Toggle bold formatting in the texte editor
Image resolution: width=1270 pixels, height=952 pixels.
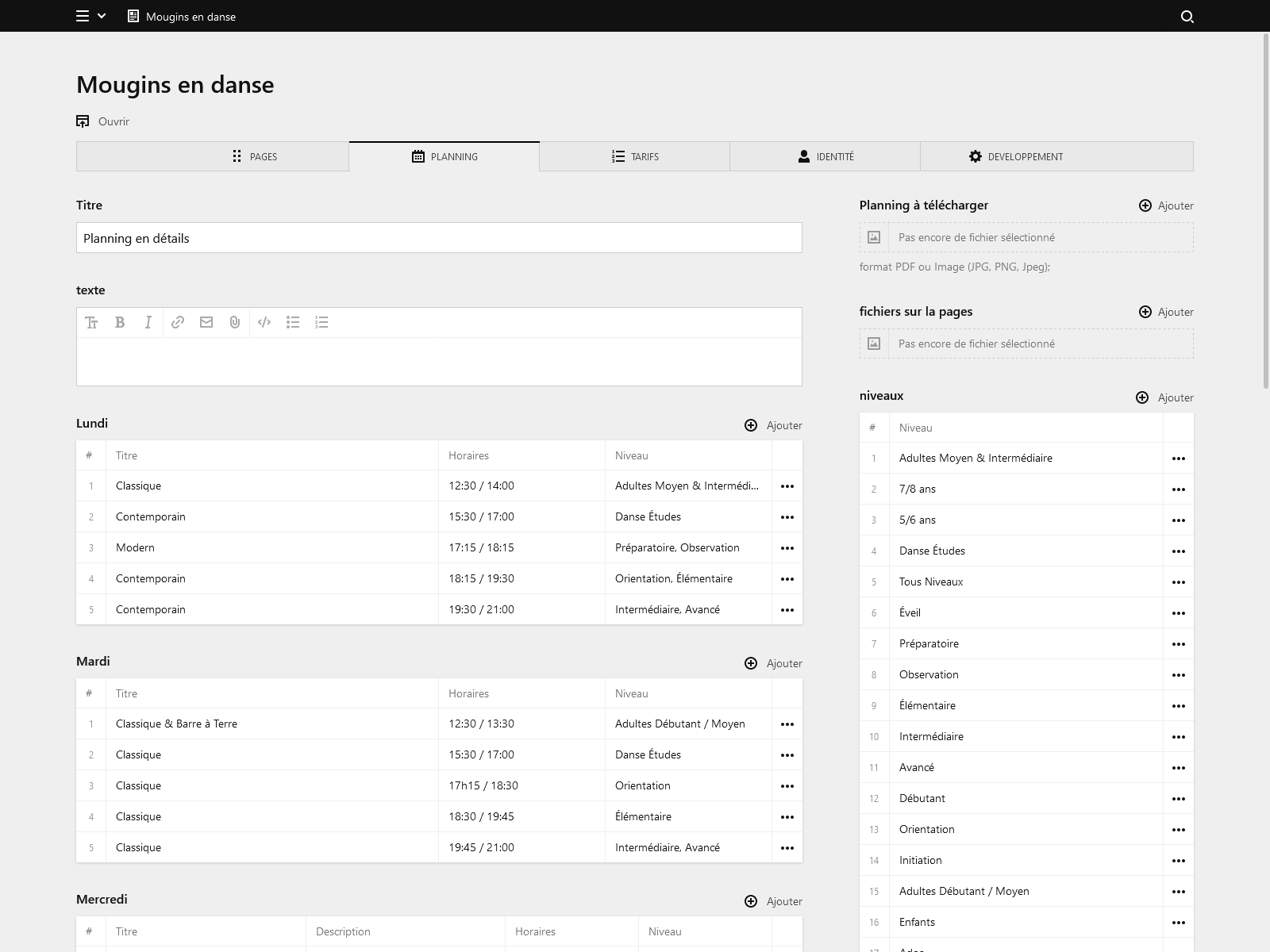pos(120,322)
